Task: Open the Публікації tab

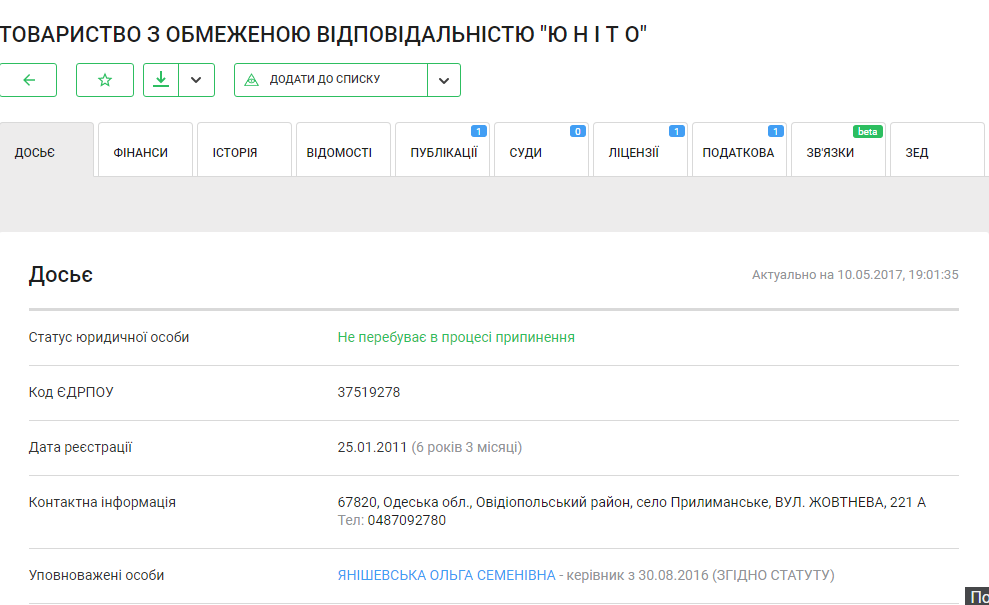Action: click(443, 152)
